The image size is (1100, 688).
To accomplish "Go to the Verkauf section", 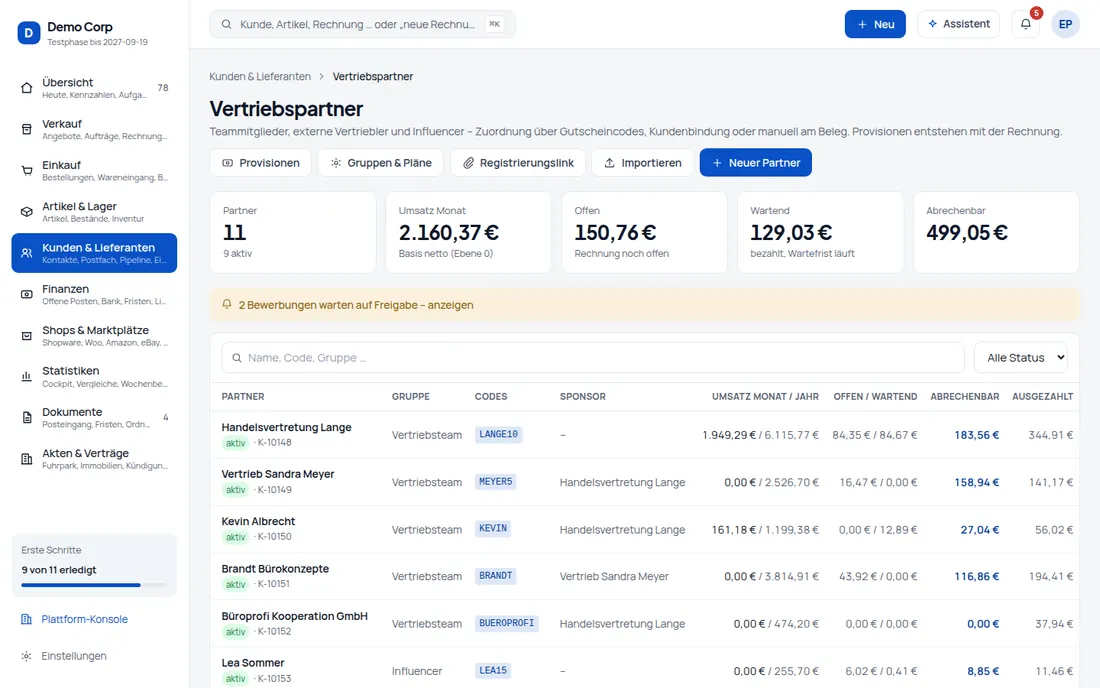I will (x=94, y=129).
